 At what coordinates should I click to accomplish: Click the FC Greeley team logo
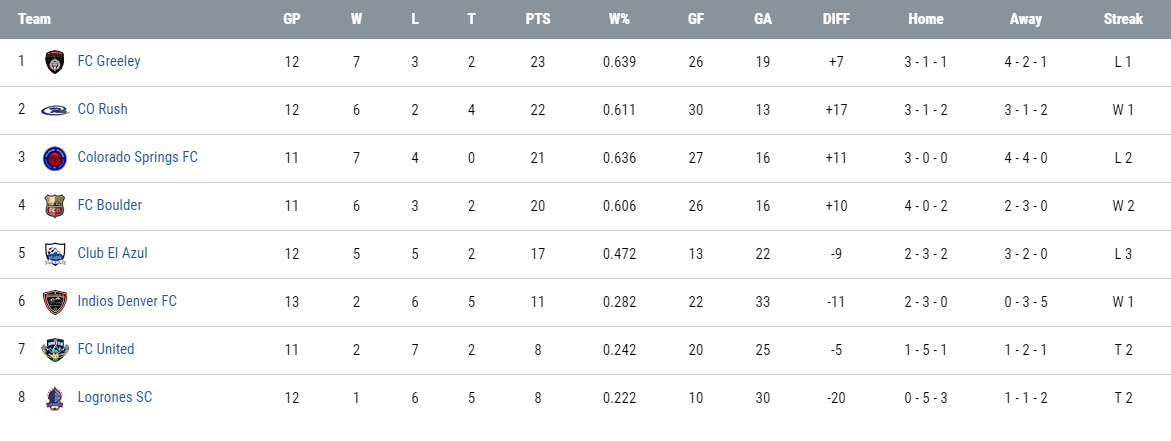(x=55, y=62)
